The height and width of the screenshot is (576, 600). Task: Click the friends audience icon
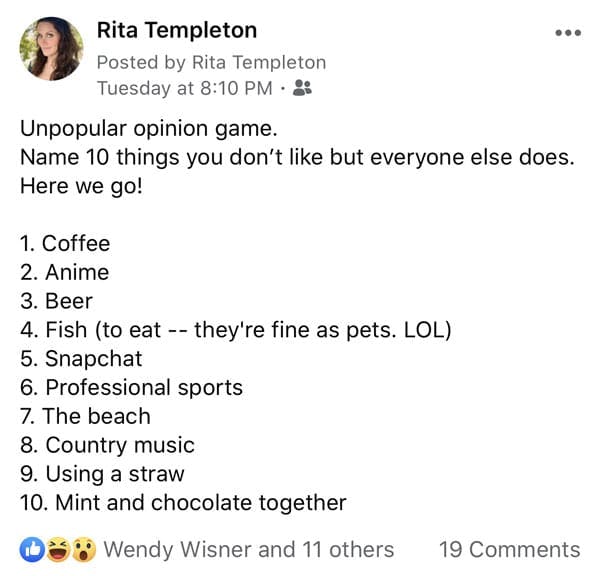[x=303, y=89]
